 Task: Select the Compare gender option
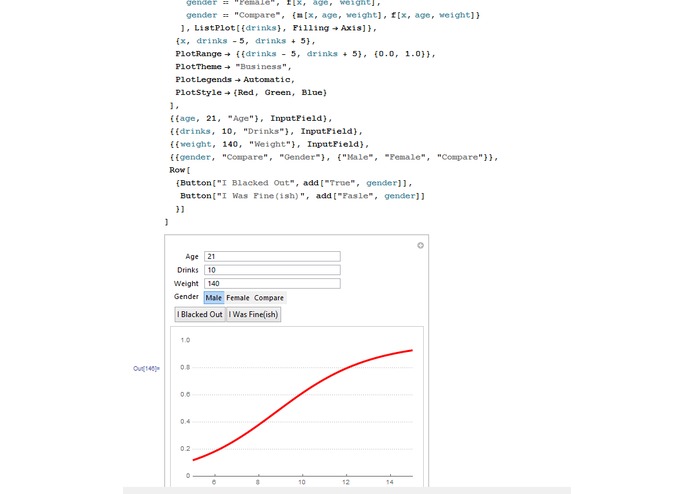point(269,298)
